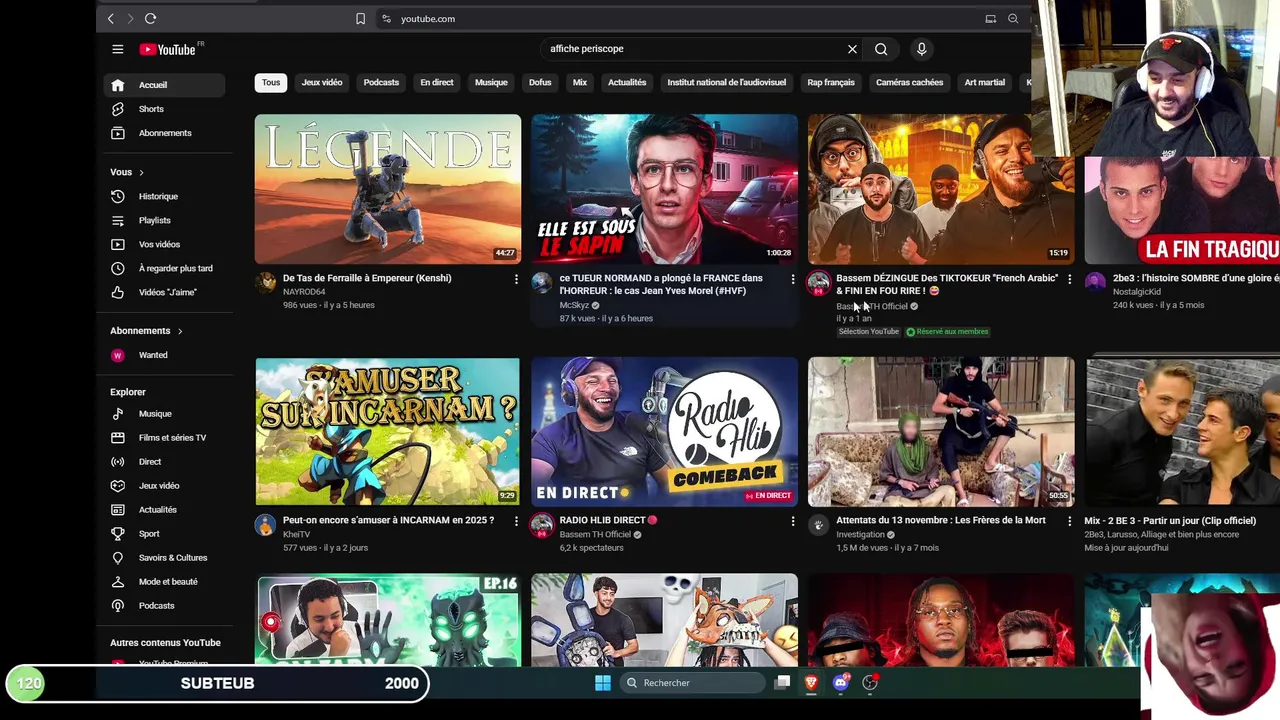Select the Musique filter chip

coord(491,83)
